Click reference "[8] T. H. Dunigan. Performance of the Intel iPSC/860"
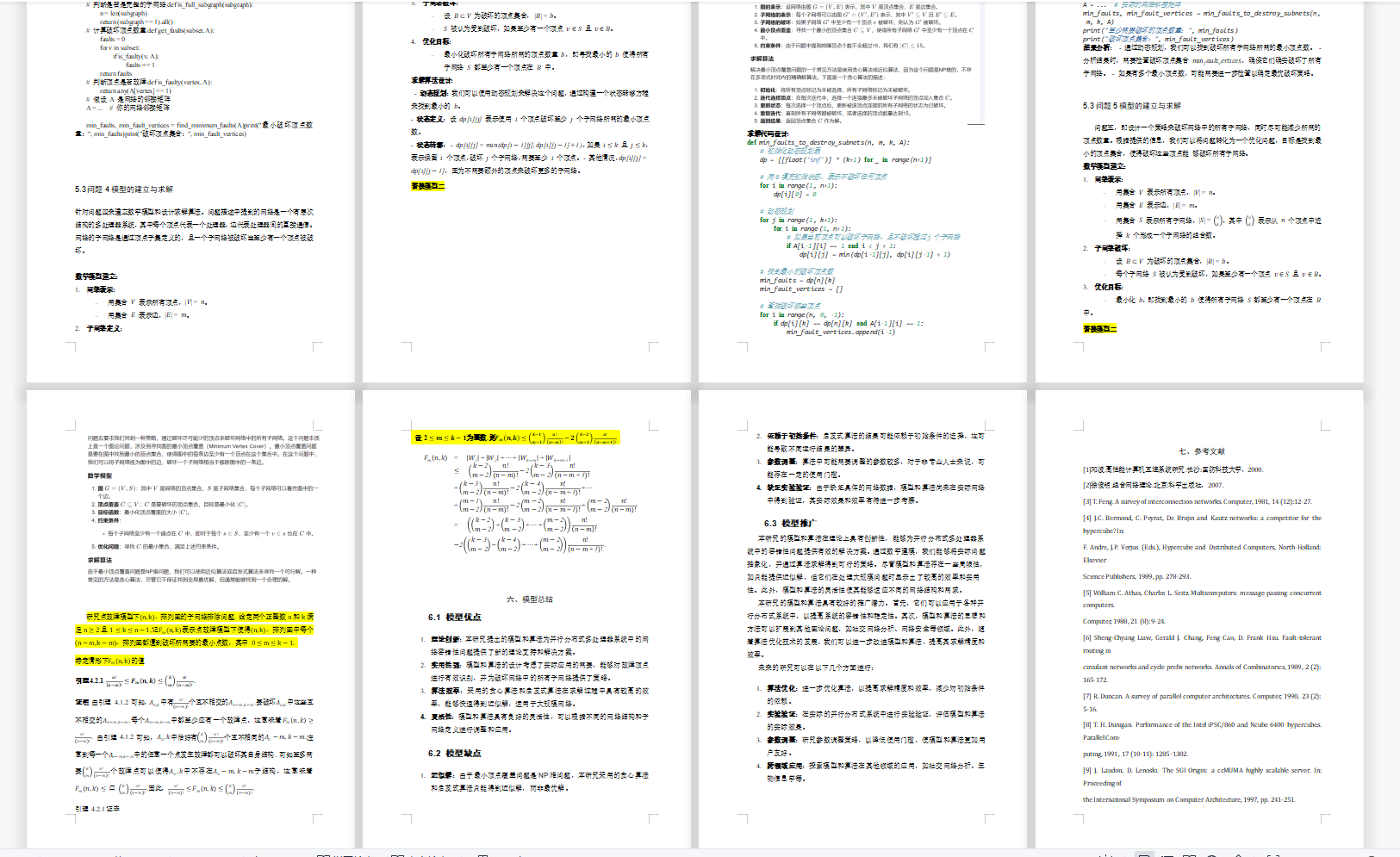The height and width of the screenshot is (857, 1400). [x=1202, y=725]
